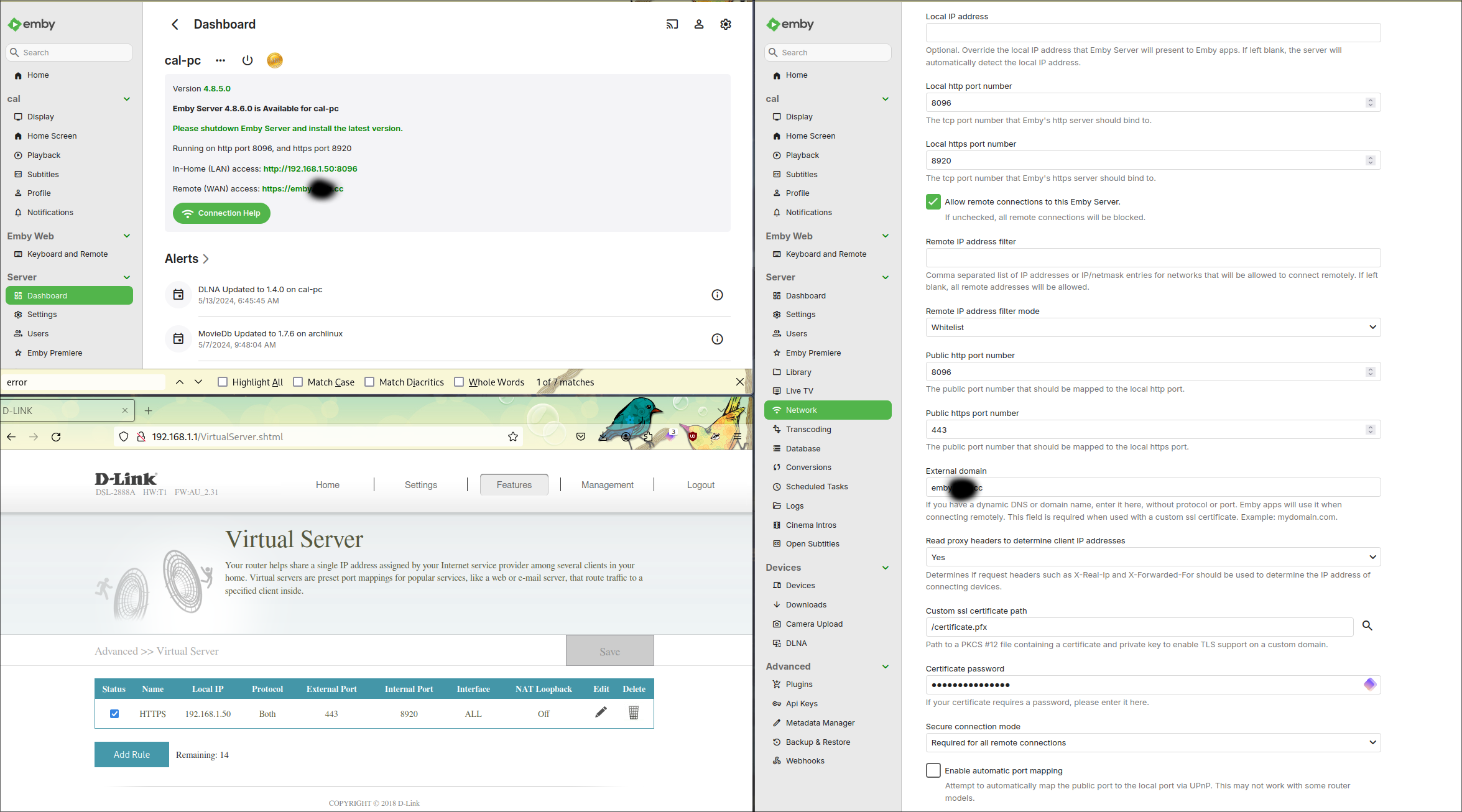
Task: Toggle Whole Words in find bar
Action: pos(459,382)
